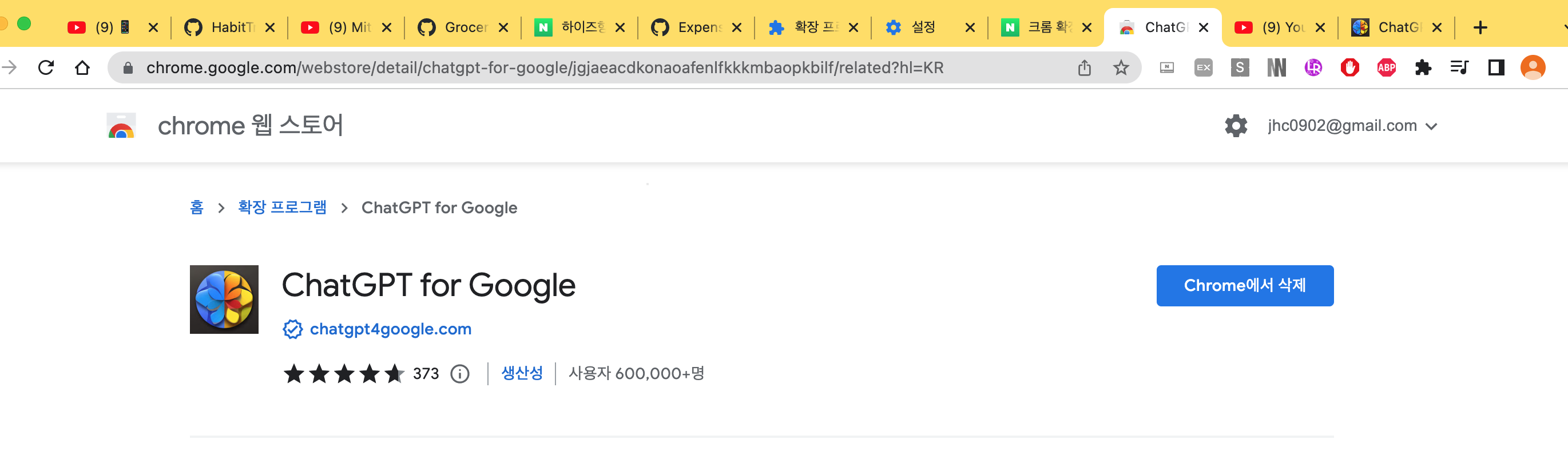This screenshot has height=463, width=1568.
Task: Click the verified publisher badge icon
Action: coord(293,329)
